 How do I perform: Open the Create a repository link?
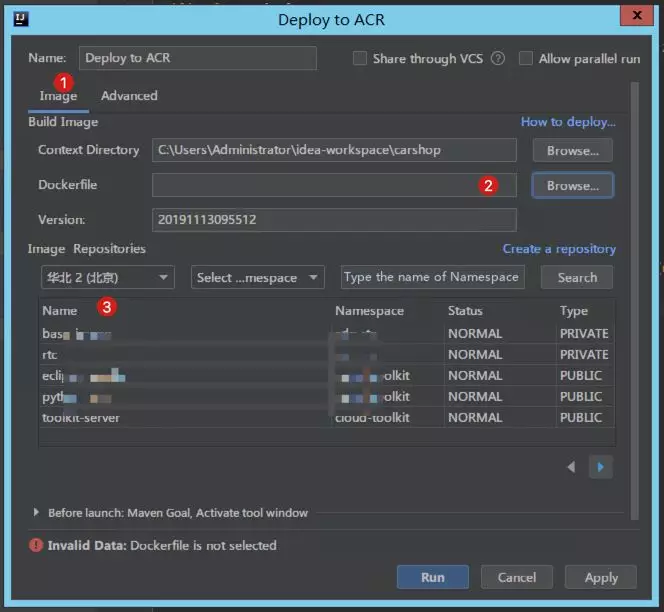(x=559, y=249)
